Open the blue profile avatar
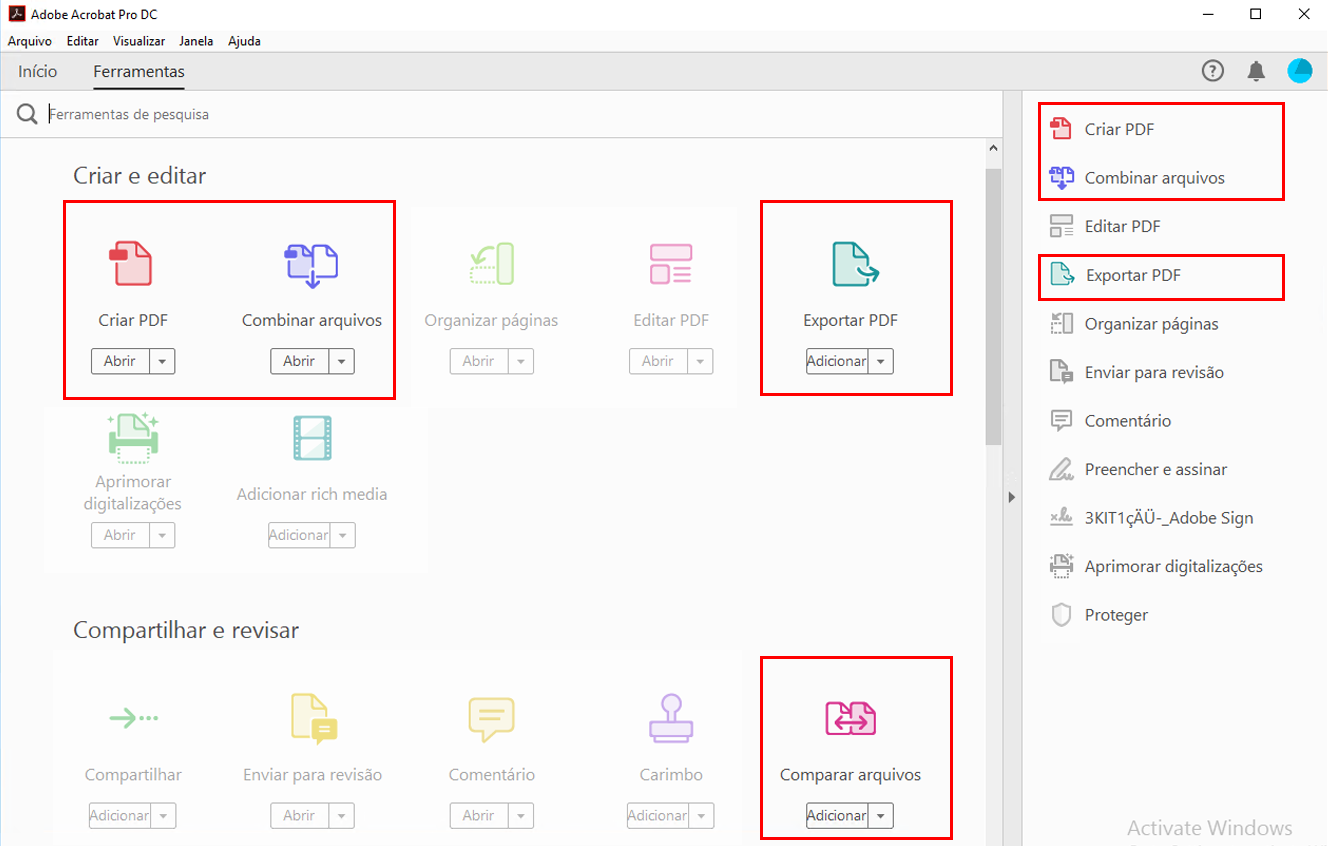 tap(1300, 71)
